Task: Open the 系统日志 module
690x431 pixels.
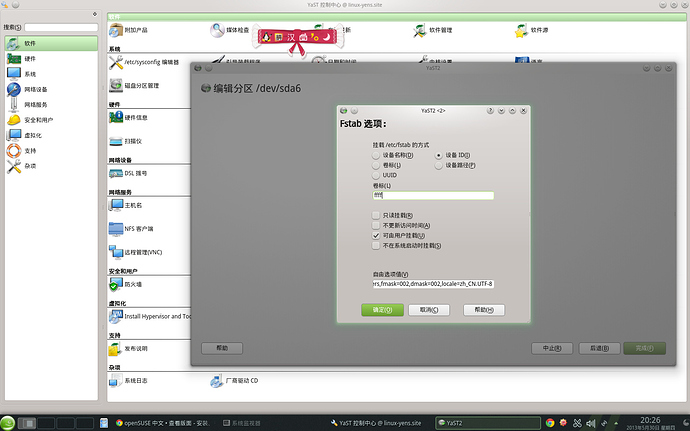Action: [128, 380]
